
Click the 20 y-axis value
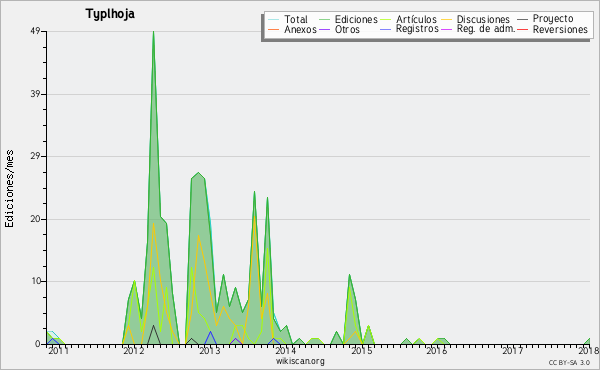point(35,219)
